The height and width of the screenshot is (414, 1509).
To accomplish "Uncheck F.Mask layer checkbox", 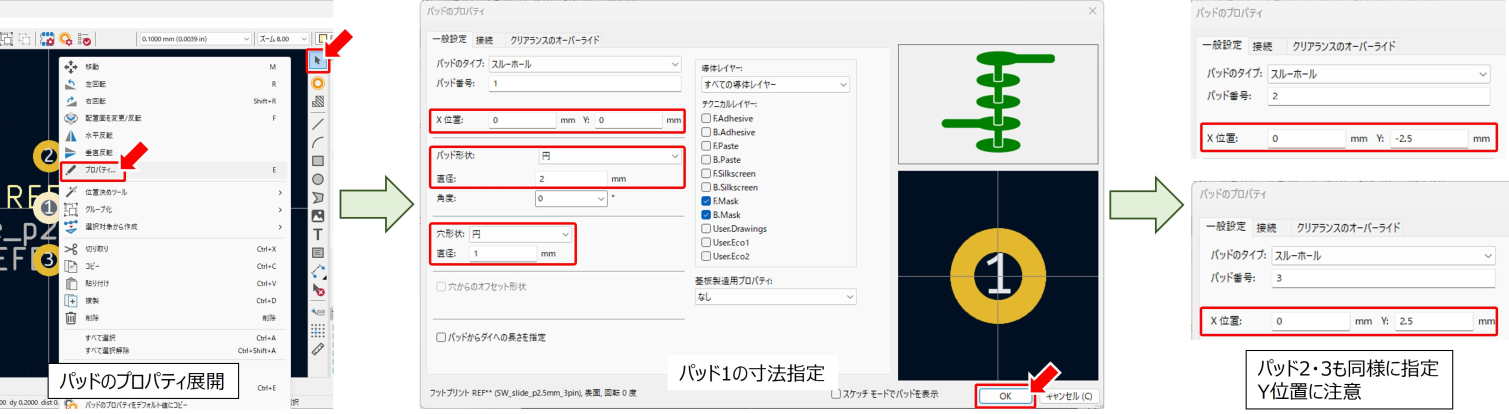I will click(x=705, y=200).
